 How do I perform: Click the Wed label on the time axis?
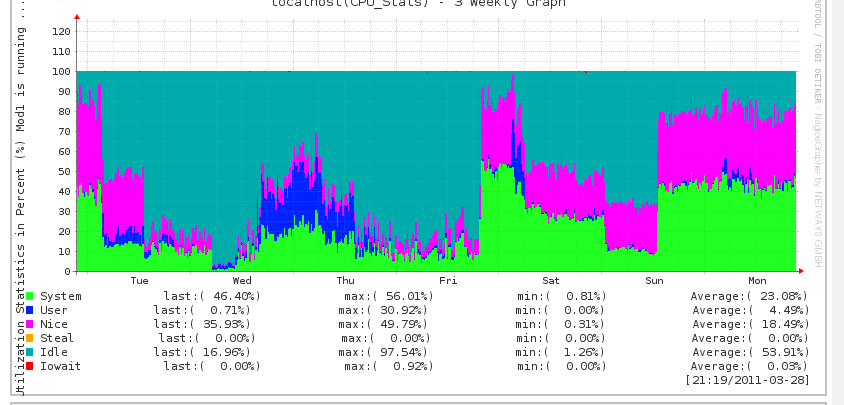(242, 281)
